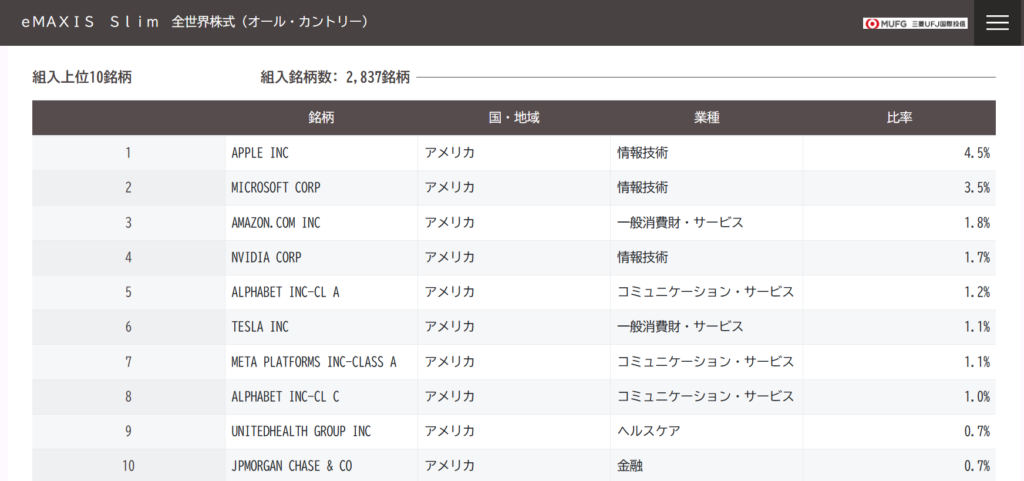
Task: Click rank number 3 cell
Action: click(129, 223)
